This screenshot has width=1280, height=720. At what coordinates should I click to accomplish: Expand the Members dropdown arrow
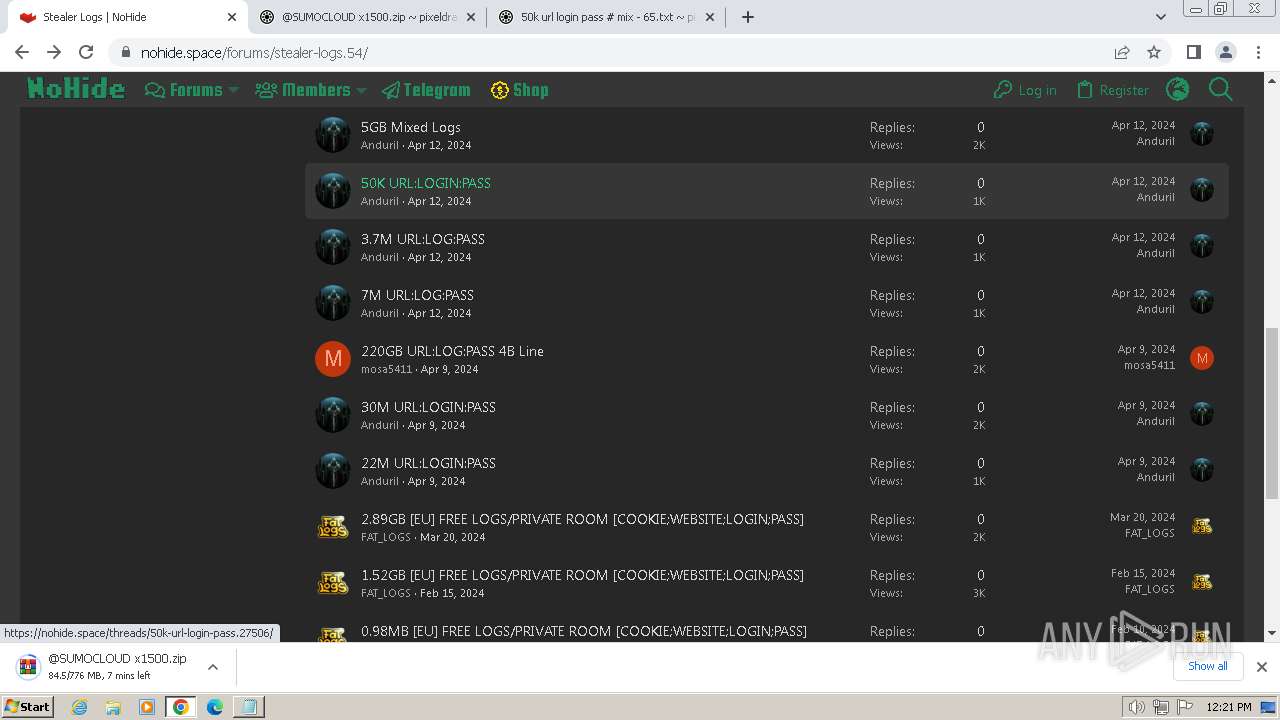tap(362, 90)
